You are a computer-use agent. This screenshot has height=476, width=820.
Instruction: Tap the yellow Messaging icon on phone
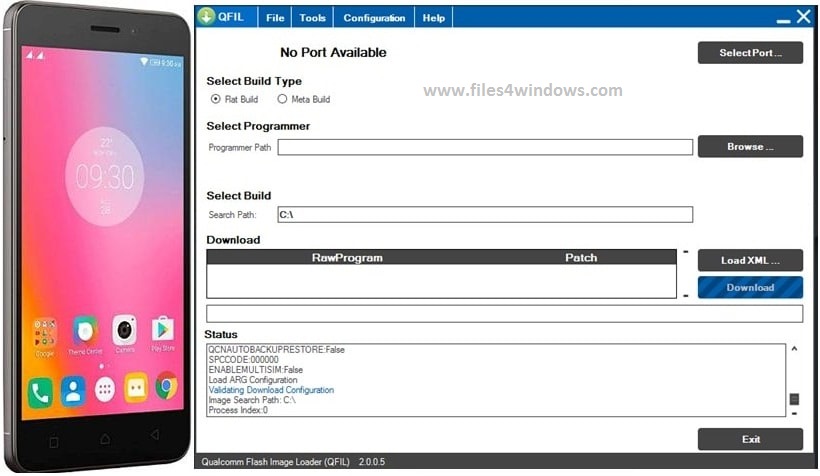click(136, 388)
